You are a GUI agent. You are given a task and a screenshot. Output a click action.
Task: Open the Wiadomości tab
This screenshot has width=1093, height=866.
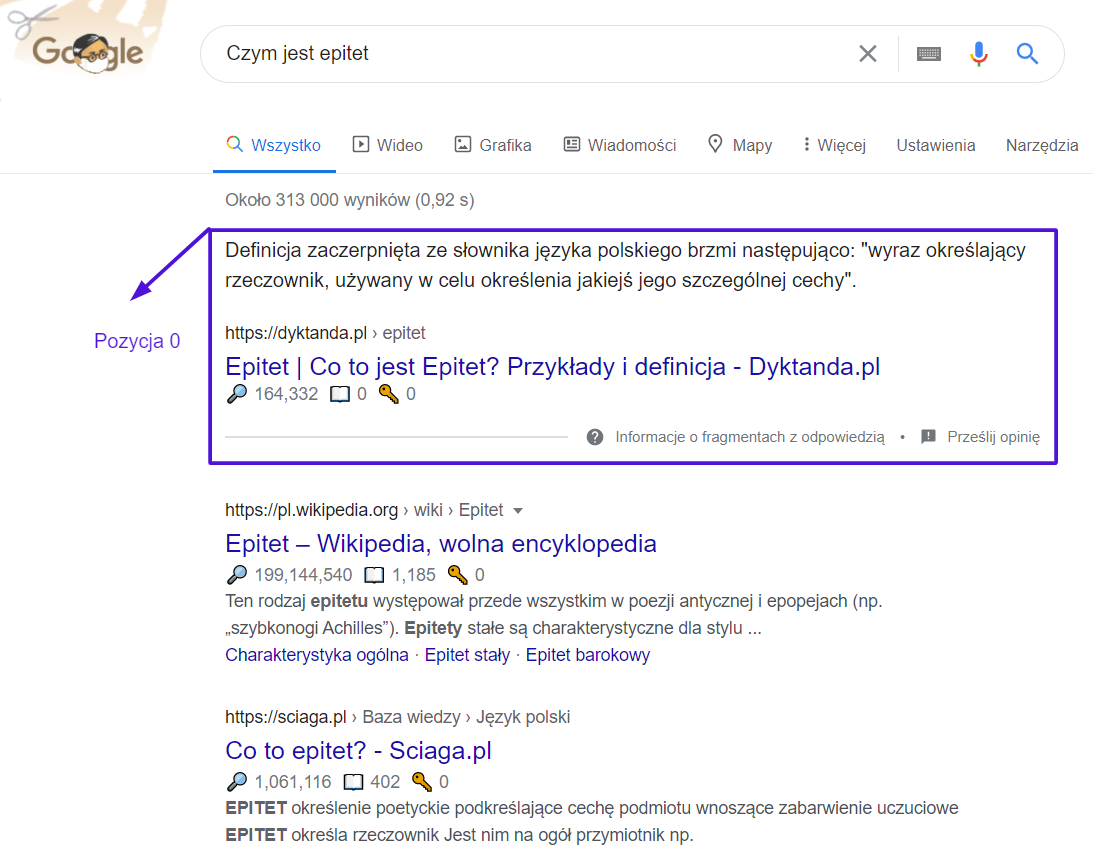(620, 145)
